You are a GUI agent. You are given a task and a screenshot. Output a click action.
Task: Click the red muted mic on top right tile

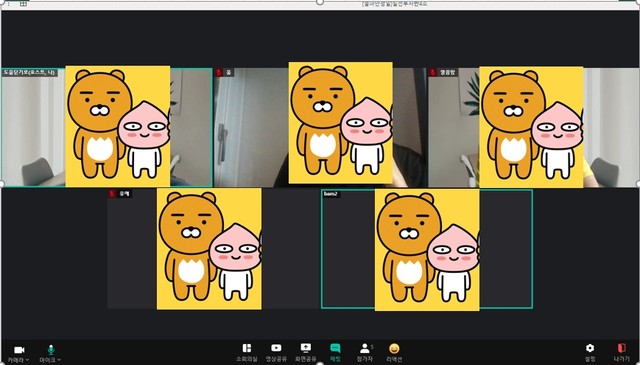click(433, 72)
